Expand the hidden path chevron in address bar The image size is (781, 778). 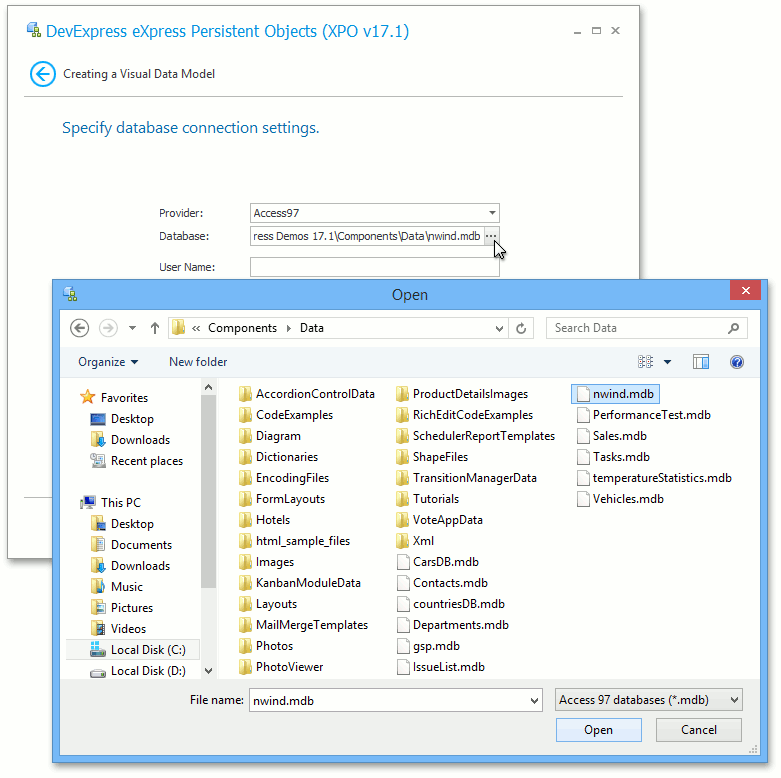pos(196,328)
